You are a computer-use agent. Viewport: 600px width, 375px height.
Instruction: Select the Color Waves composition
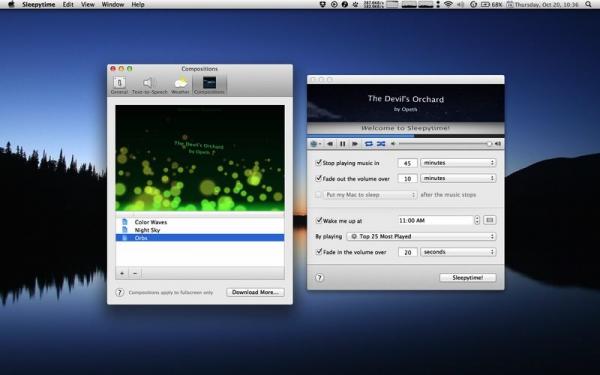(200, 222)
